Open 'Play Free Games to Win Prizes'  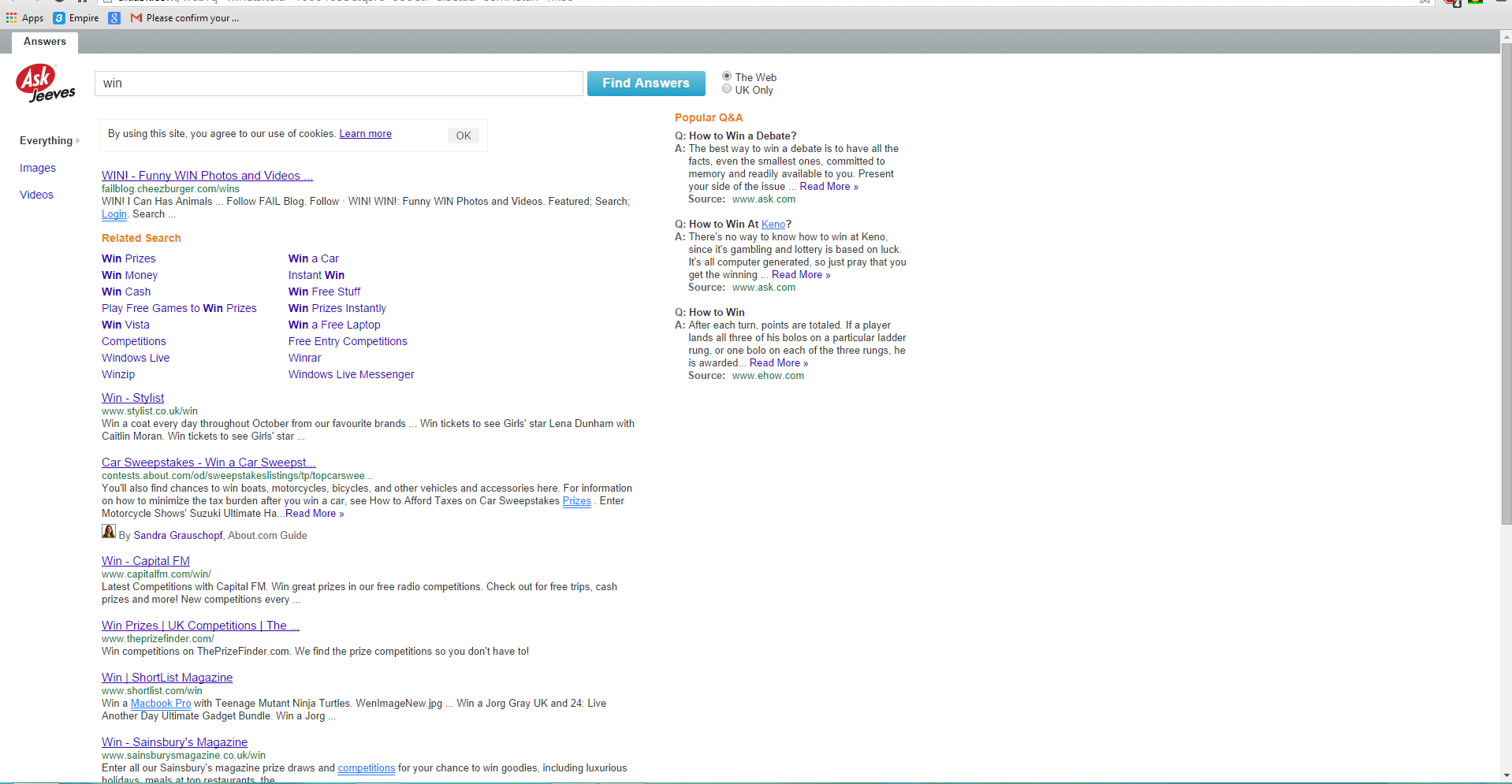(179, 308)
